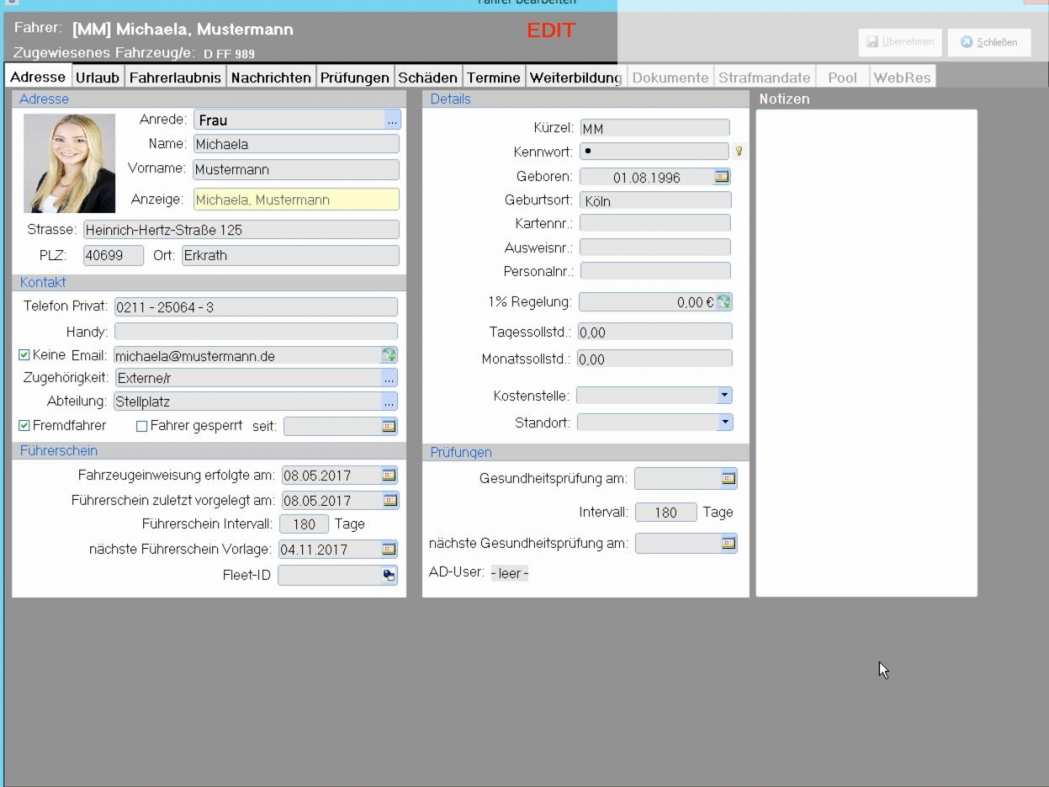Click the Fleet-ID lookup icon
Image resolution: width=1049 pixels, height=787 pixels.
(x=389, y=575)
